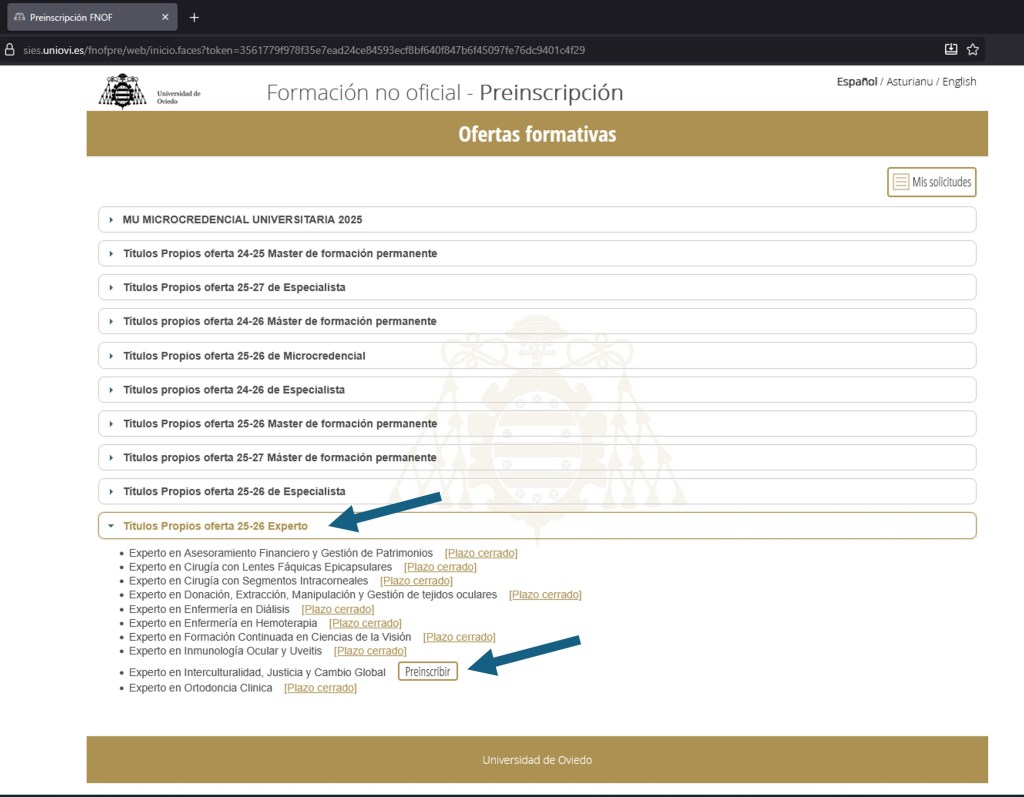1024x797 pixels.
Task: Click Preinscribir for Interculturalidad, Justicia y Cambio Global
Action: pos(427,671)
